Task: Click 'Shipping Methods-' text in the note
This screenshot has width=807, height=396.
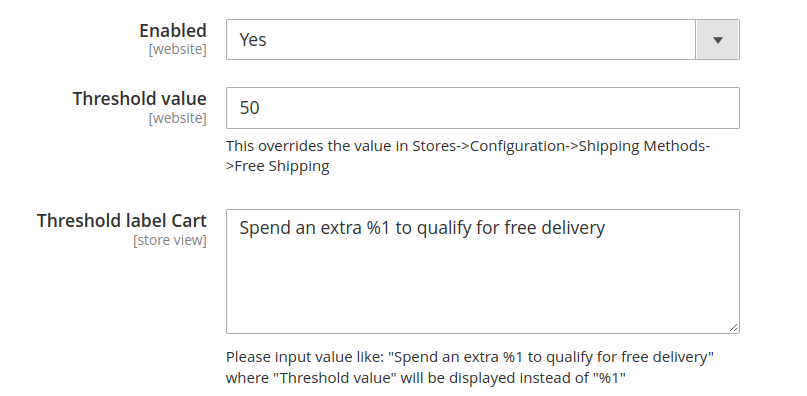Action: point(644,146)
